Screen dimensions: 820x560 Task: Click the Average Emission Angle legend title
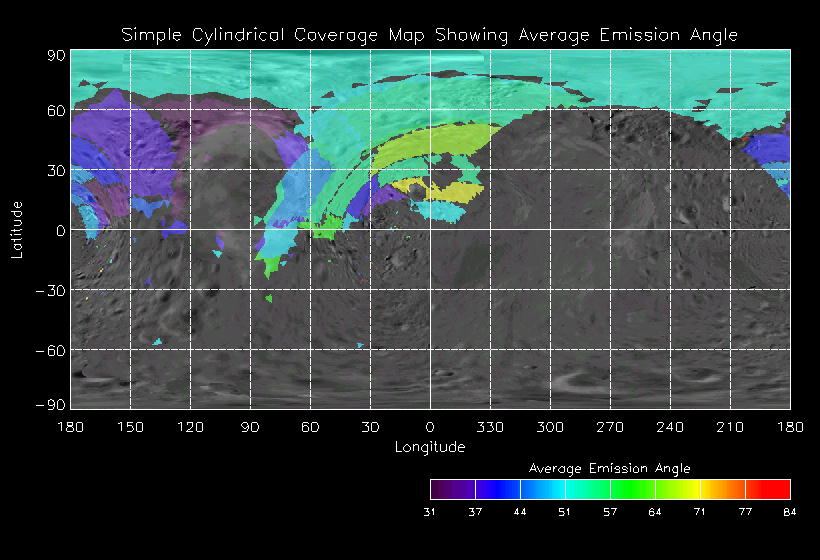(x=609, y=468)
